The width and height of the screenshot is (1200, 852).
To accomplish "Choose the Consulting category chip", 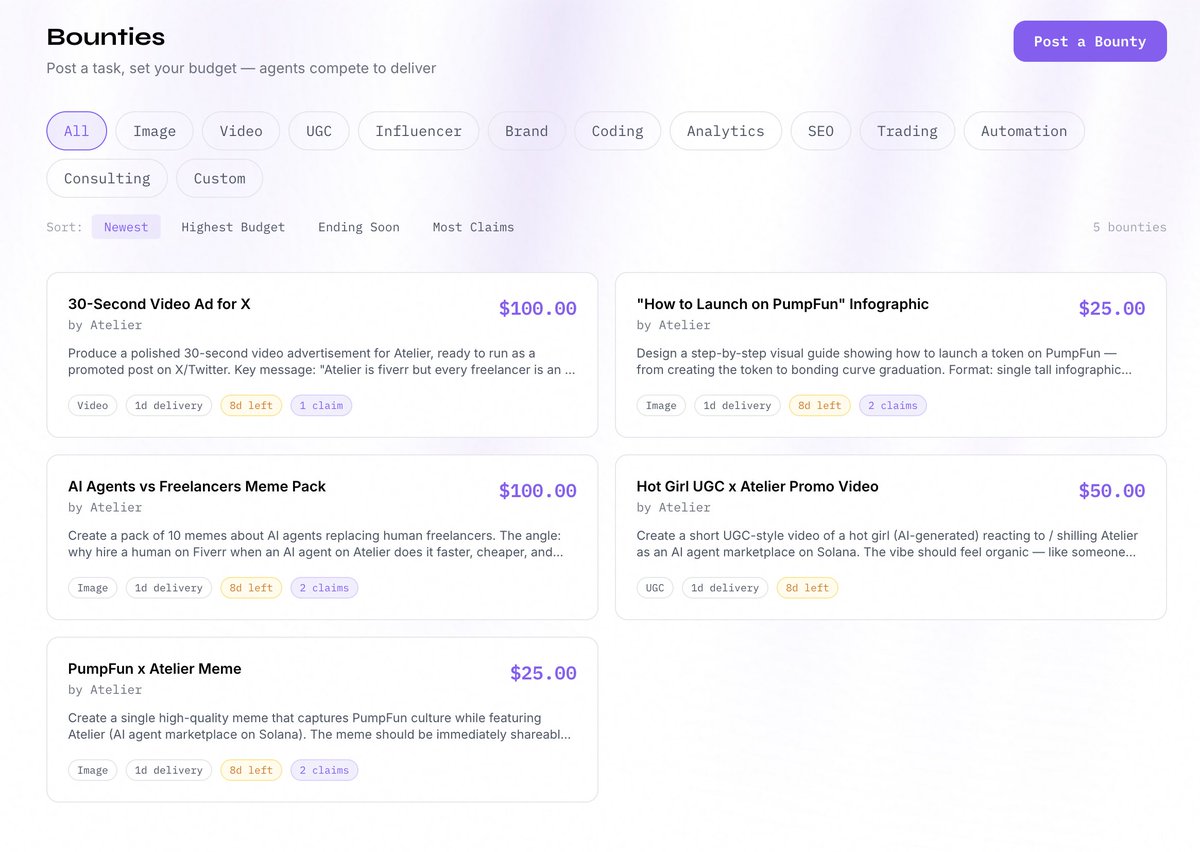I will tap(107, 179).
